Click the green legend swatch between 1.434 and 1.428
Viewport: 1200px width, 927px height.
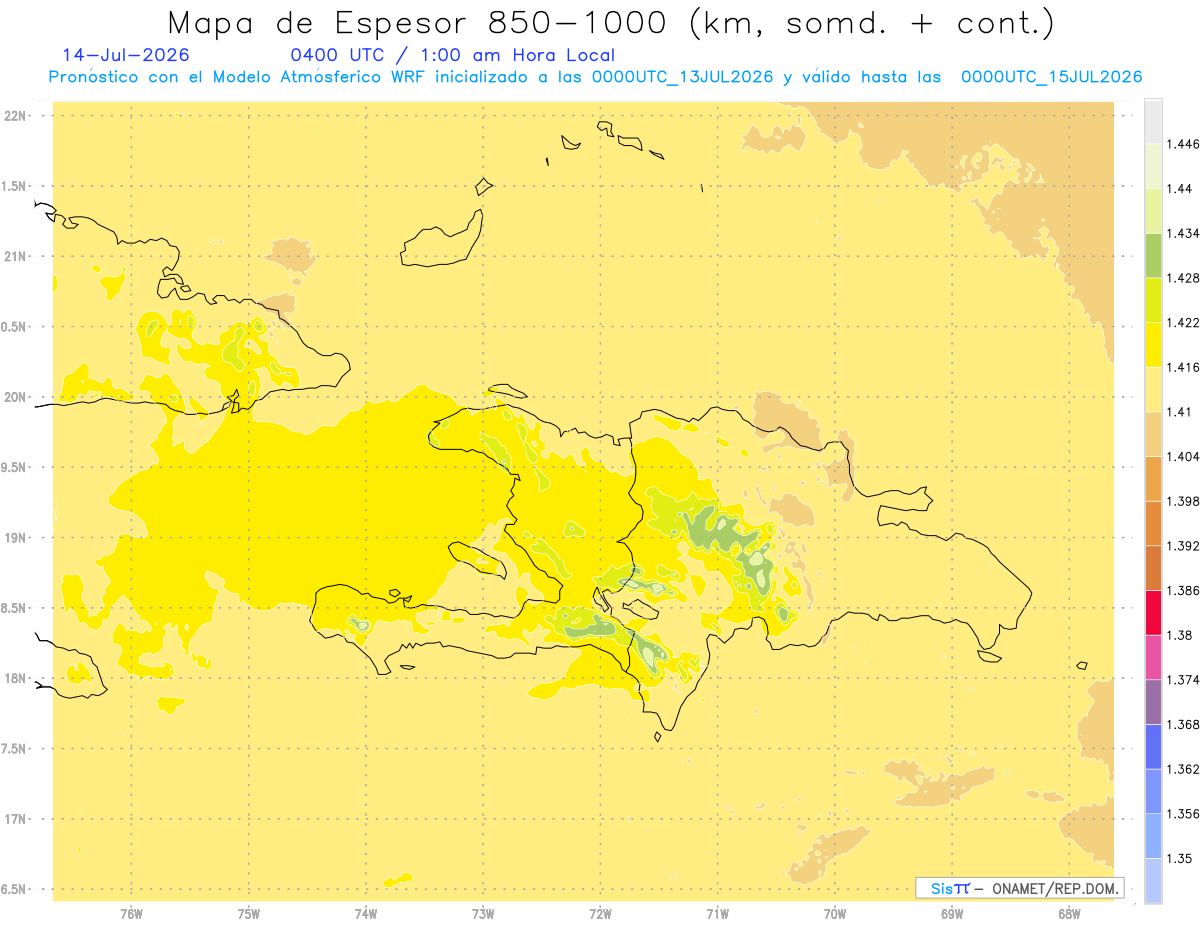1153,255
